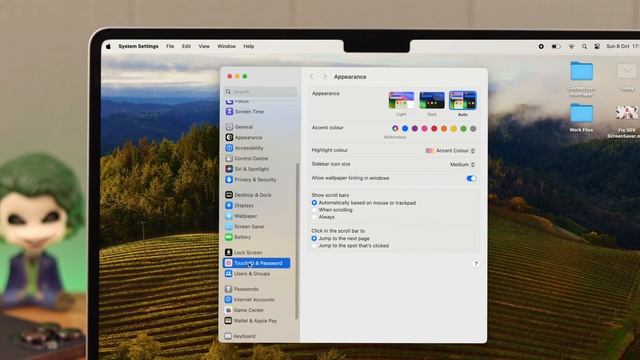Image resolution: width=640 pixels, height=360 pixels.
Task: Open the Highlight colour dropdown
Action: coord(451,151)
